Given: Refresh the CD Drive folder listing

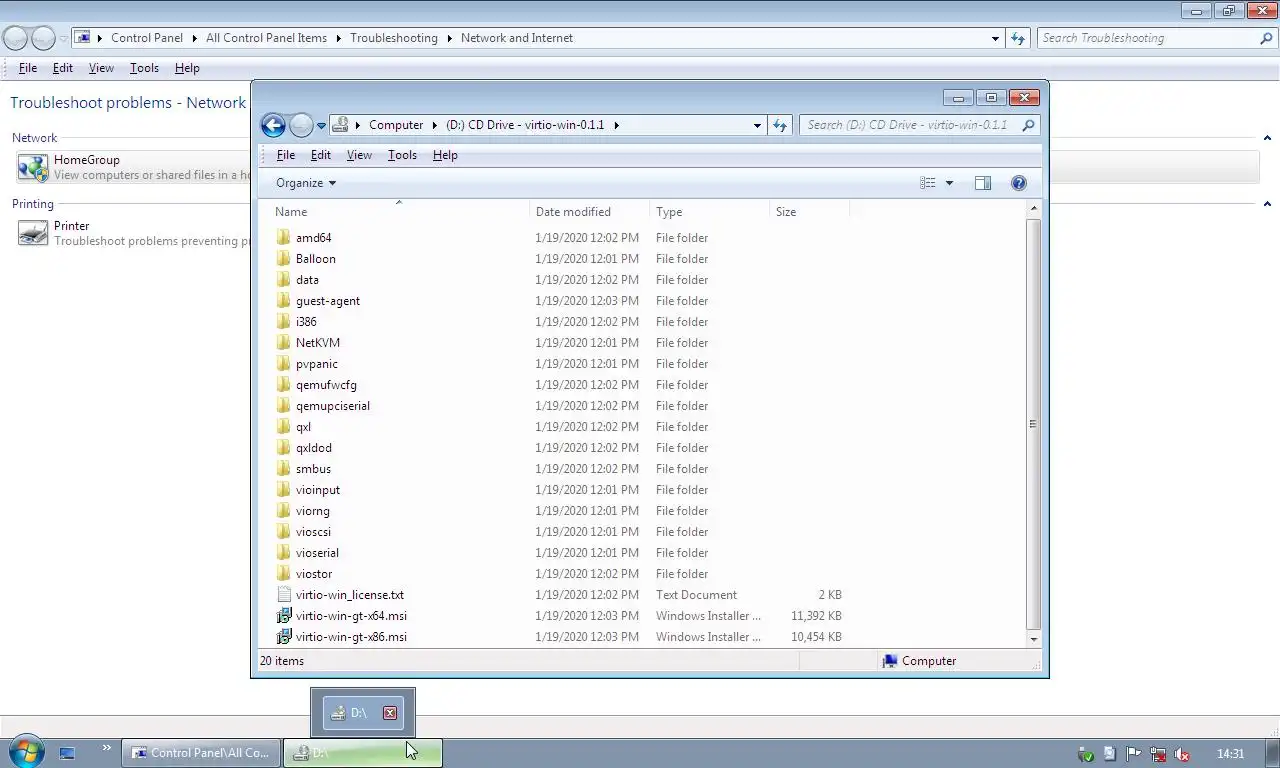Looking at the screenshot, I should pyautogui.click(x=780, y=125).
